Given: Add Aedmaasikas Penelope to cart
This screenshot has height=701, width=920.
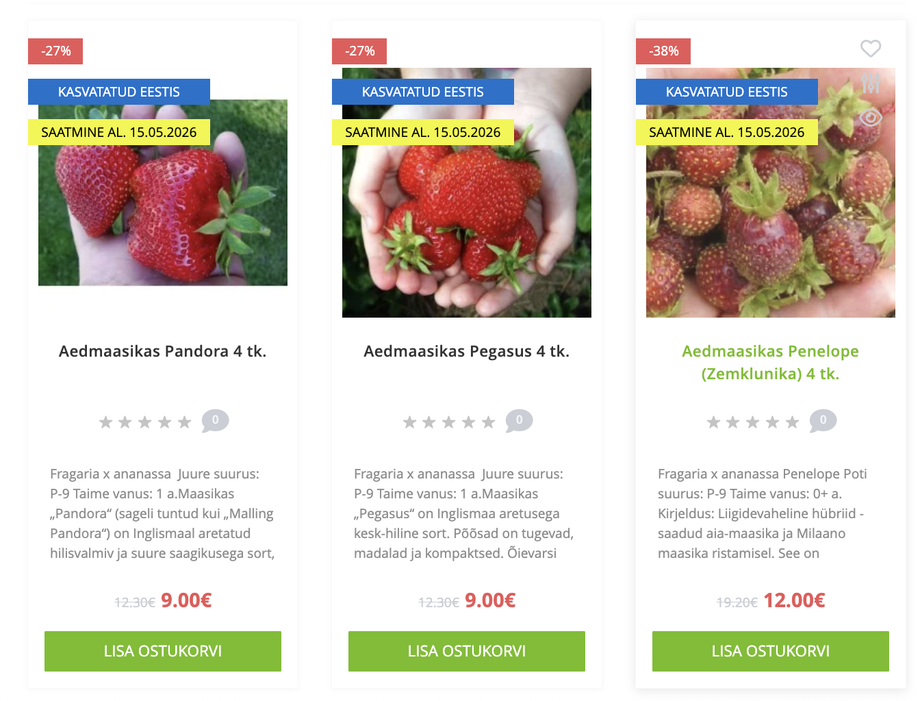Looking at the screenshot, I should (x=770, y=651).
